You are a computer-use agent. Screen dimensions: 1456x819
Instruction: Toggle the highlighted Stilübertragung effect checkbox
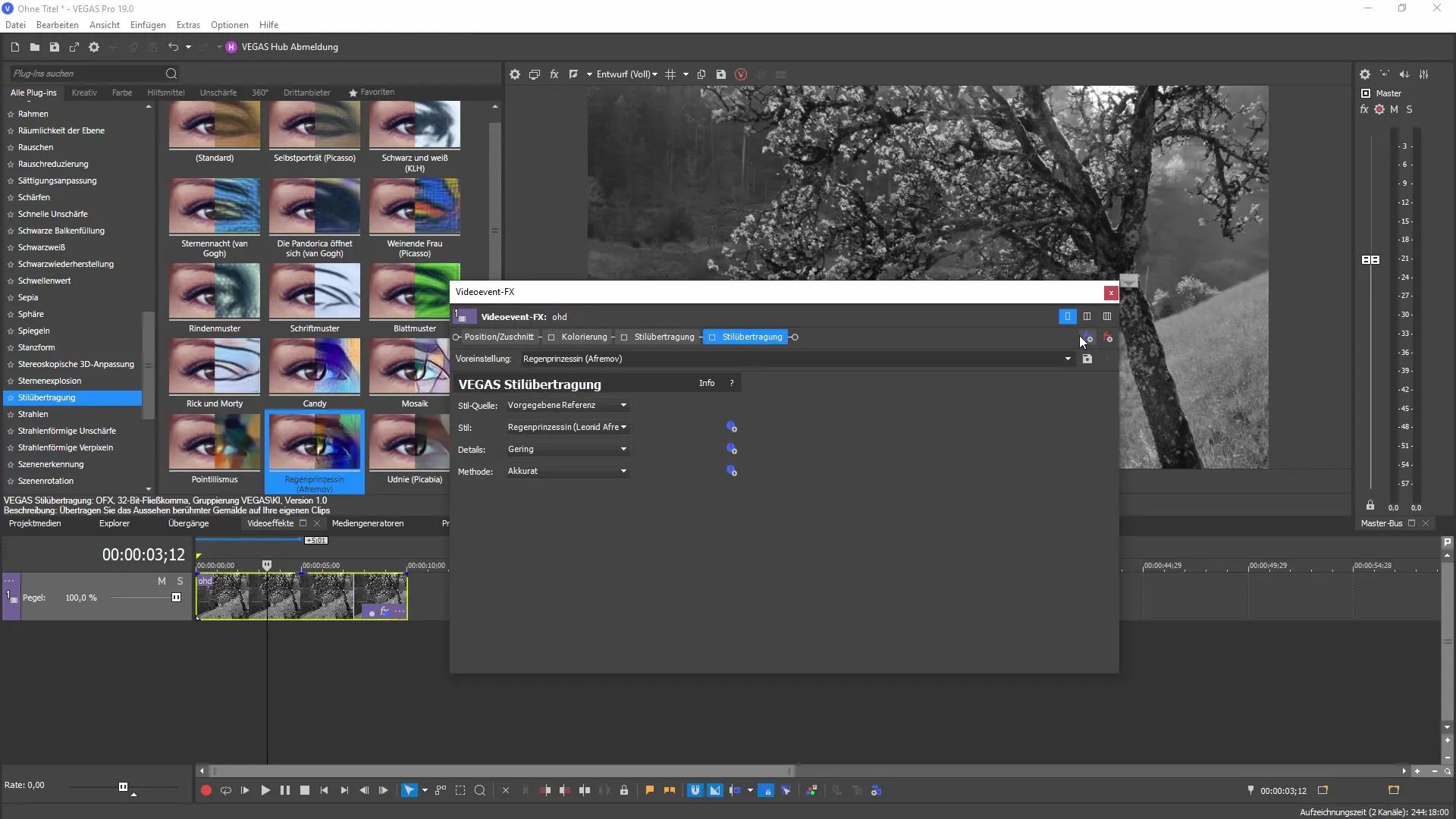pyautogui.click(x=712, y=337)
